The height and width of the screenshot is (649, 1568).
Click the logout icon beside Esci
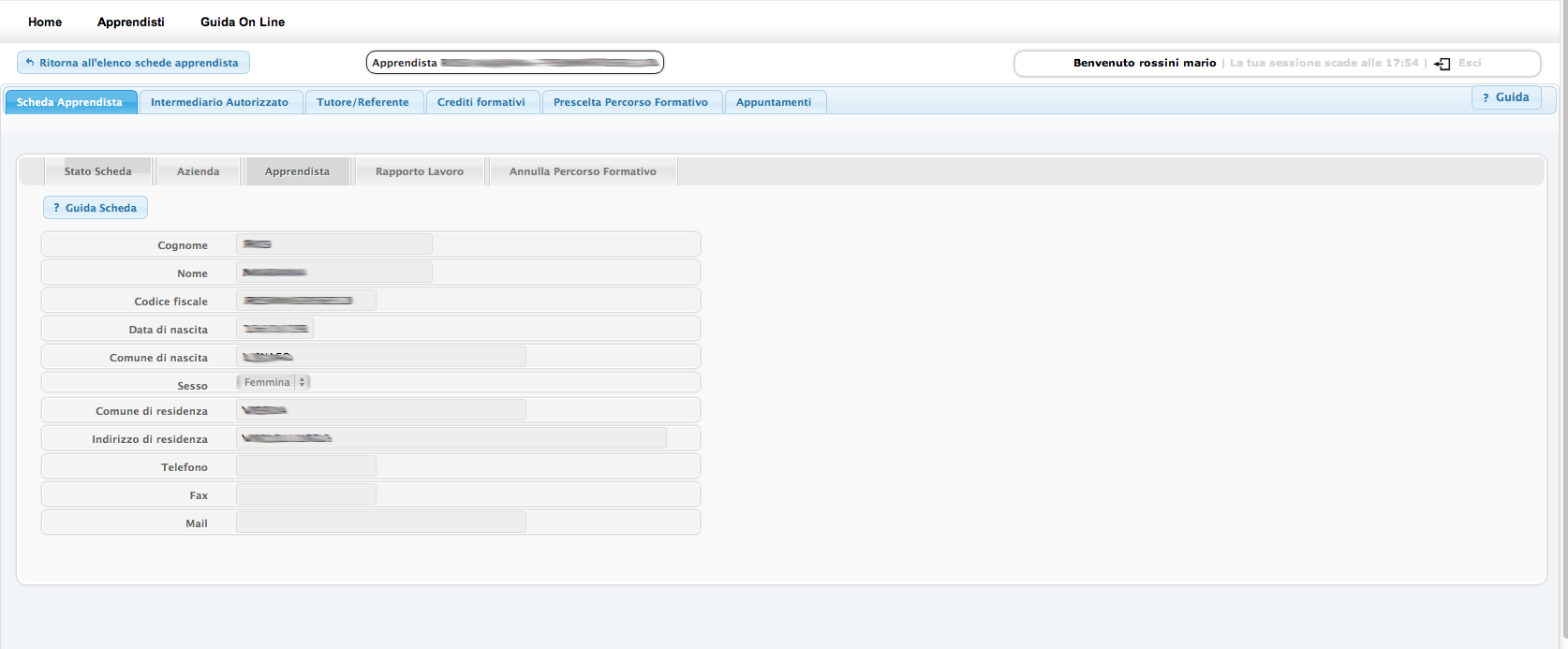1442,64
